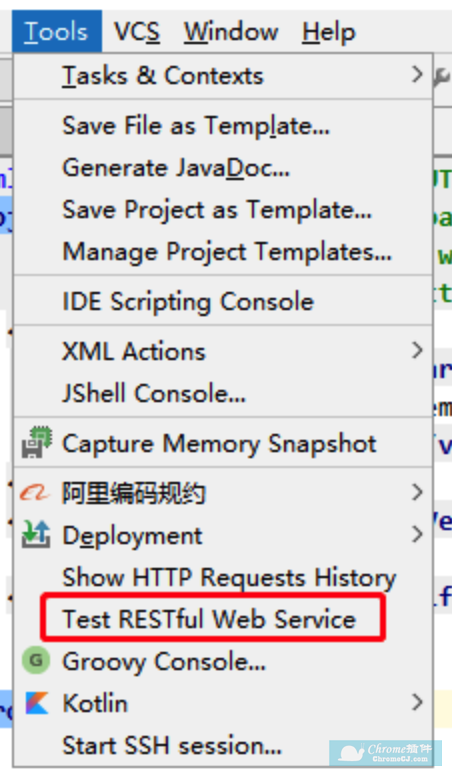452x776 pixels.
Task: Open Tasks & Contexts submenu
Action: point(223,76)
